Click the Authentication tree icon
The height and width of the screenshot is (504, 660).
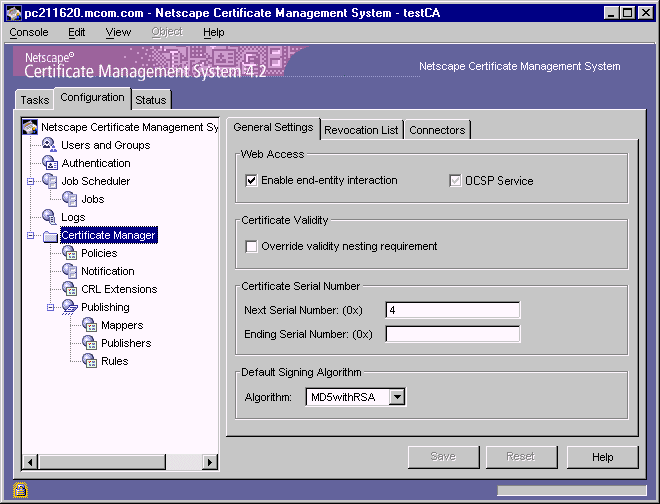tap(49, 163)
